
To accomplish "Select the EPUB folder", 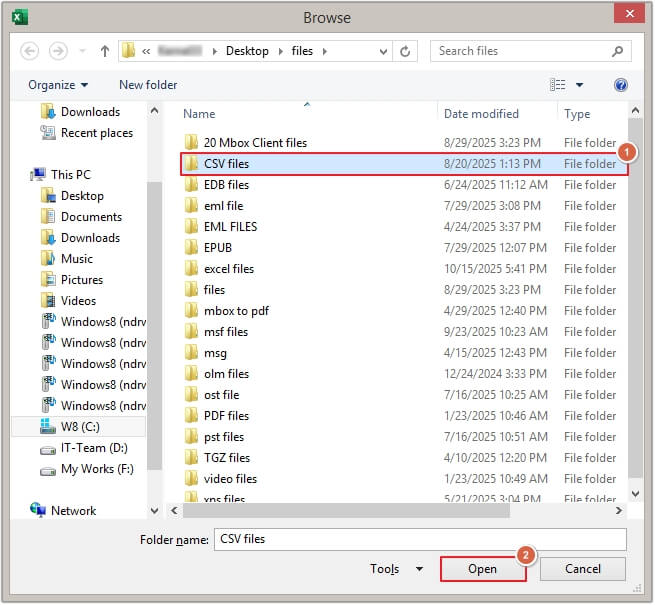I will click(404, 248).
